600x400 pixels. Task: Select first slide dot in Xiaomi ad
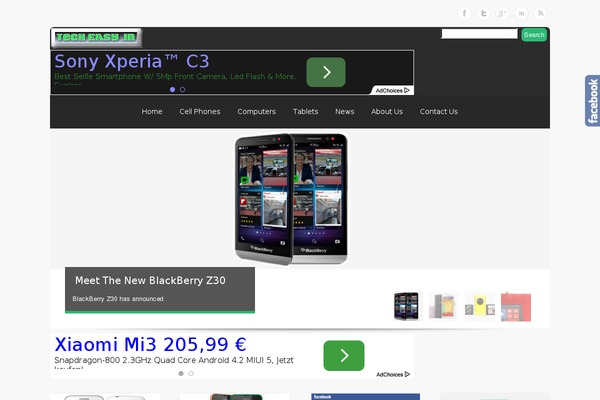tap(181, 374)
